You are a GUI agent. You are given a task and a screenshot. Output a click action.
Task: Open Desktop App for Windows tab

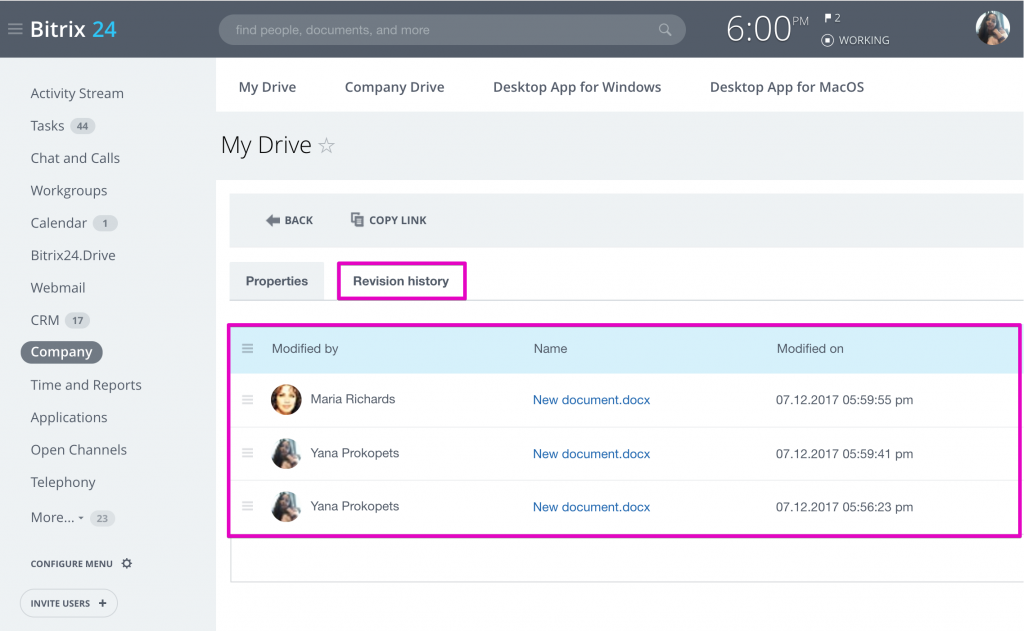click(577, 87)
